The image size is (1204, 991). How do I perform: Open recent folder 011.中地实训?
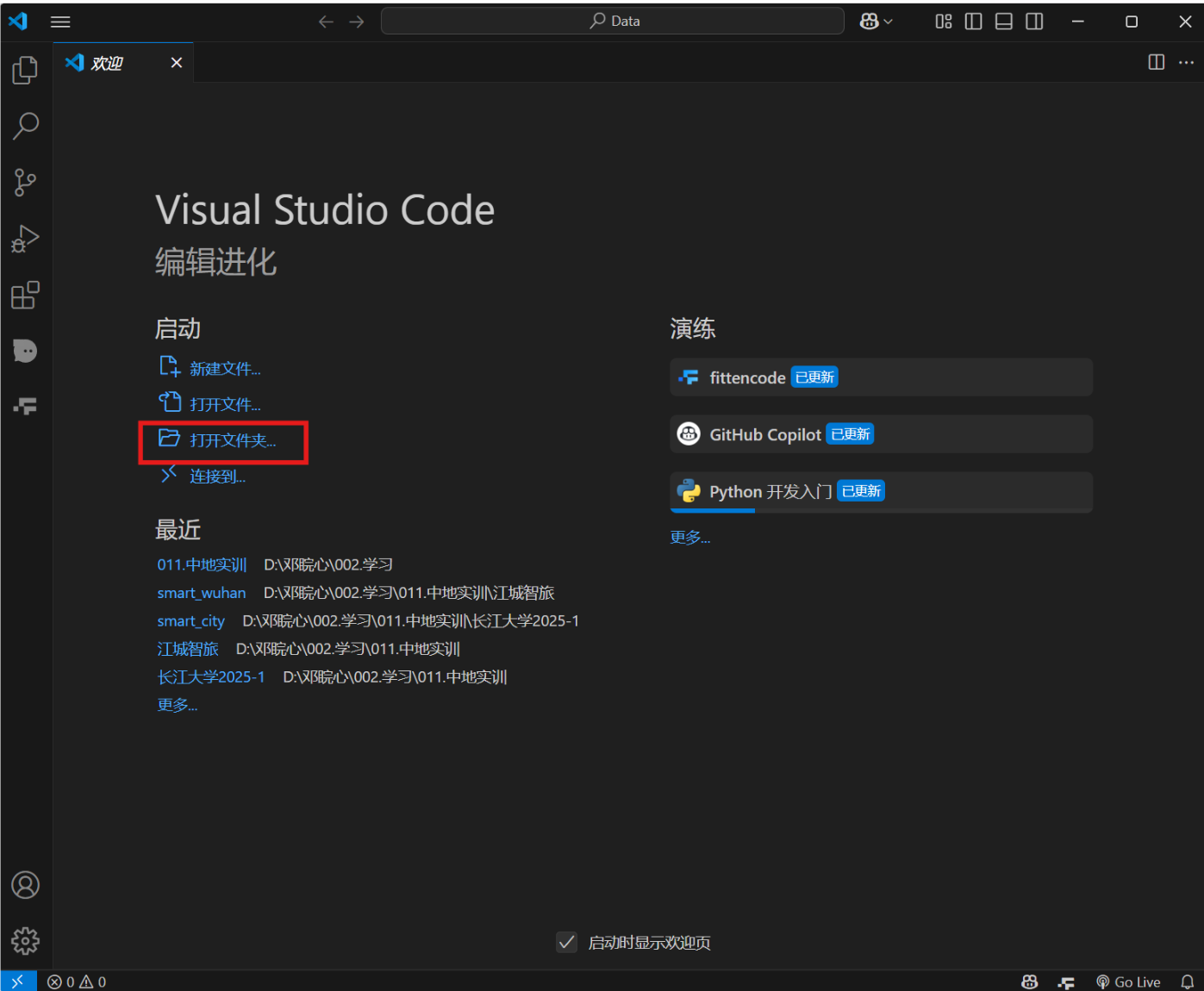point(202,564)
